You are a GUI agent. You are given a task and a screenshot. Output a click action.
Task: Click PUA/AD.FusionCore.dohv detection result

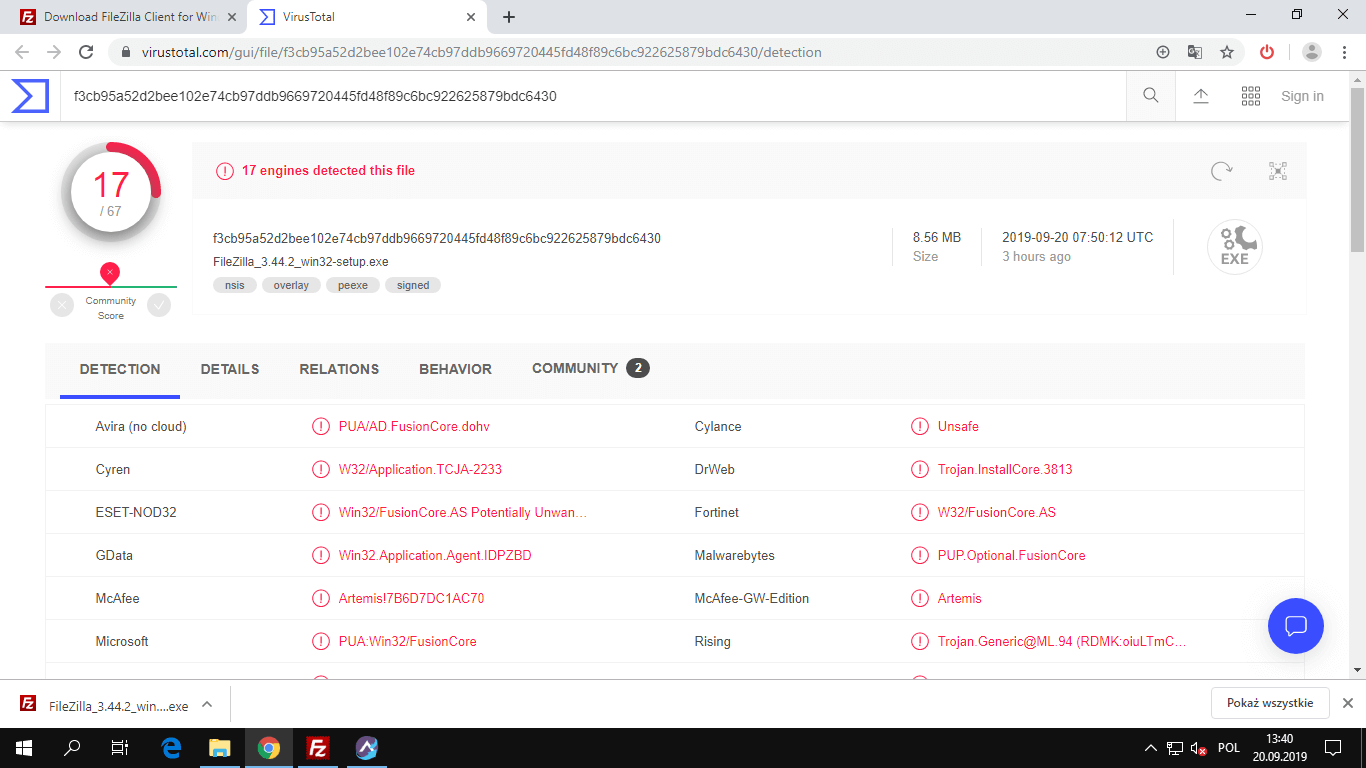[414, 426]
